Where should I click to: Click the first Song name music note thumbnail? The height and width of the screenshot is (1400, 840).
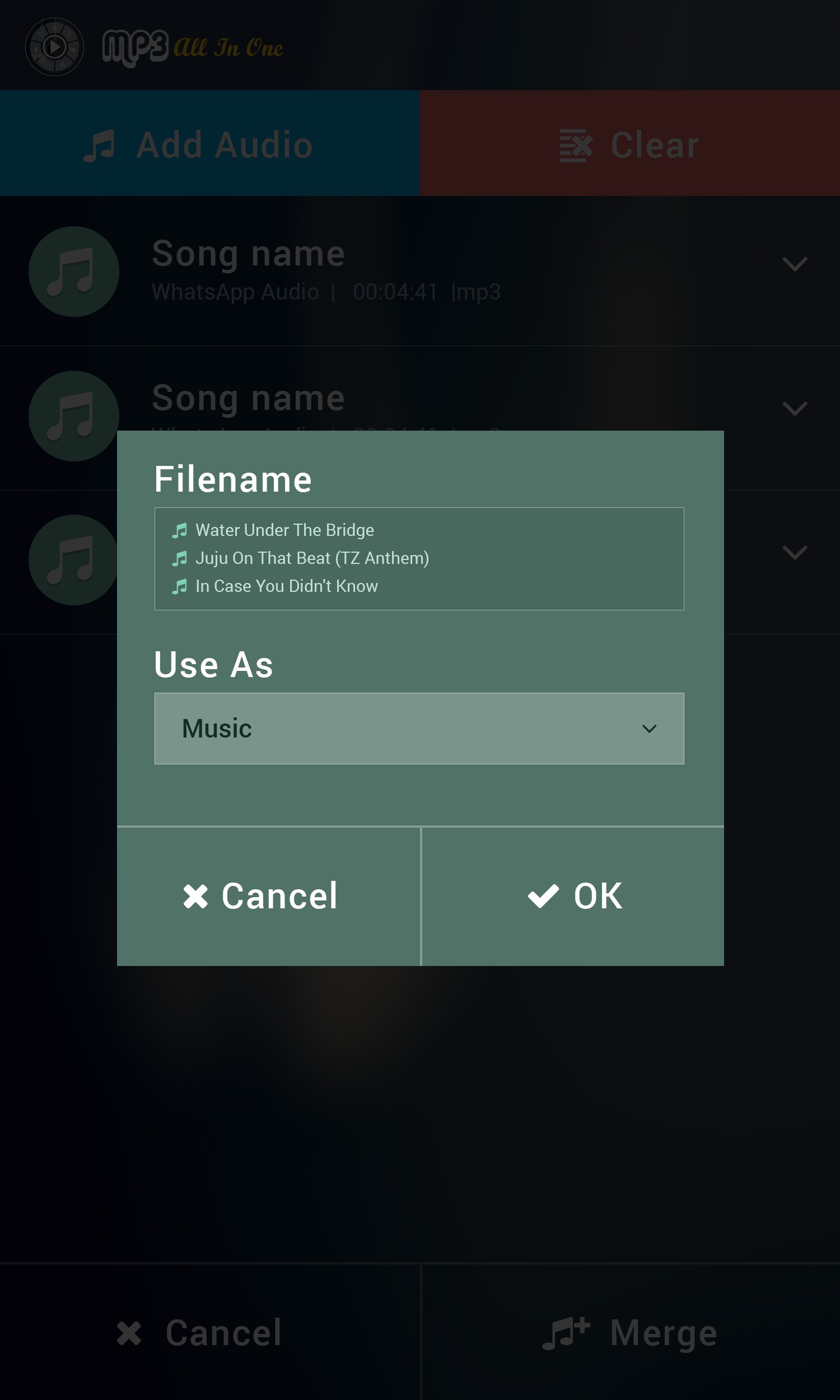(x=73, y=271)
